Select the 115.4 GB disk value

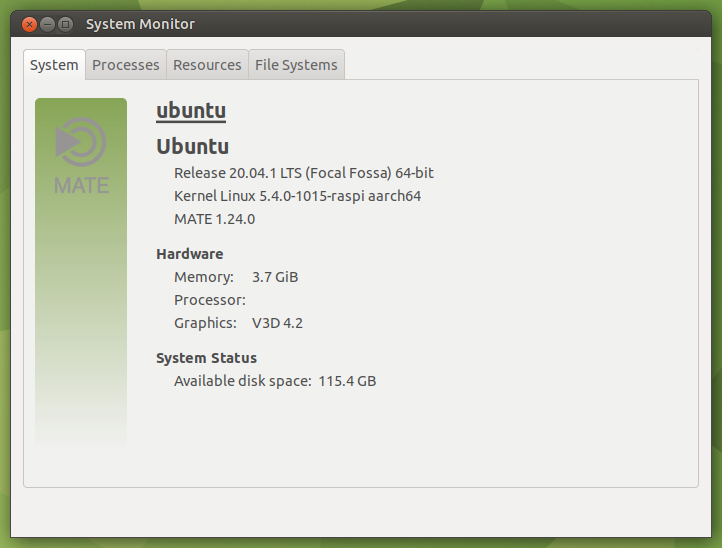coord(348,381)
